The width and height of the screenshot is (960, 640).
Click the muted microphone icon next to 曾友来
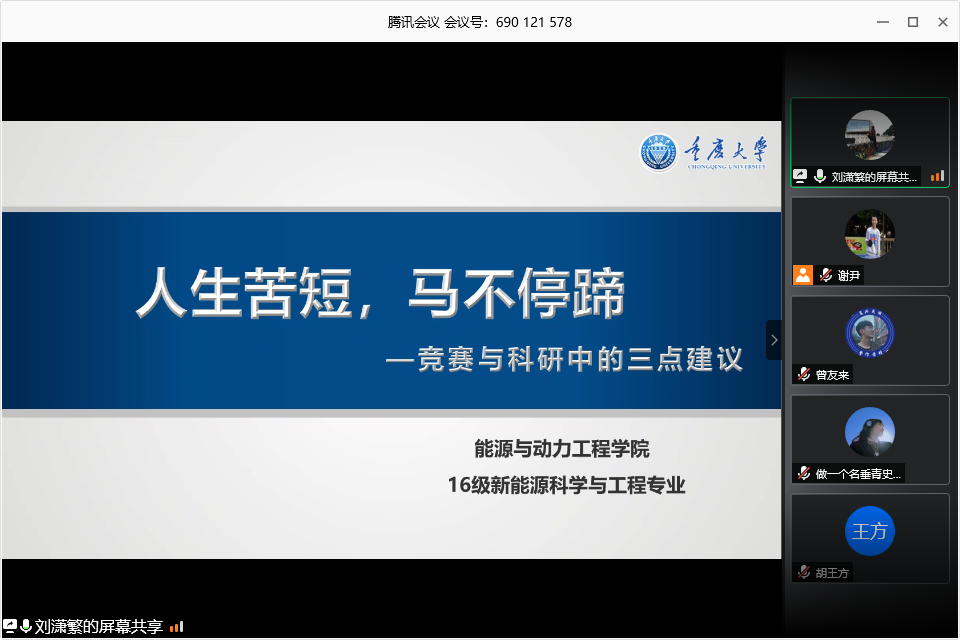point(803,374)
